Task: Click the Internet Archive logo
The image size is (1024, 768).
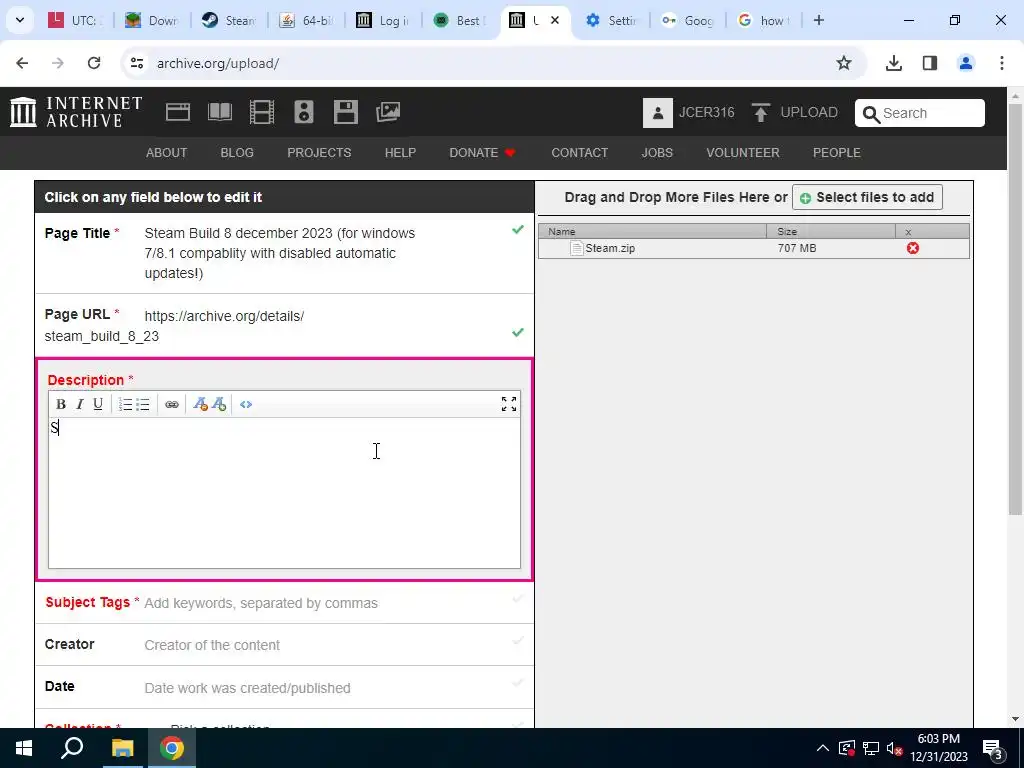Action: point(76,112)
